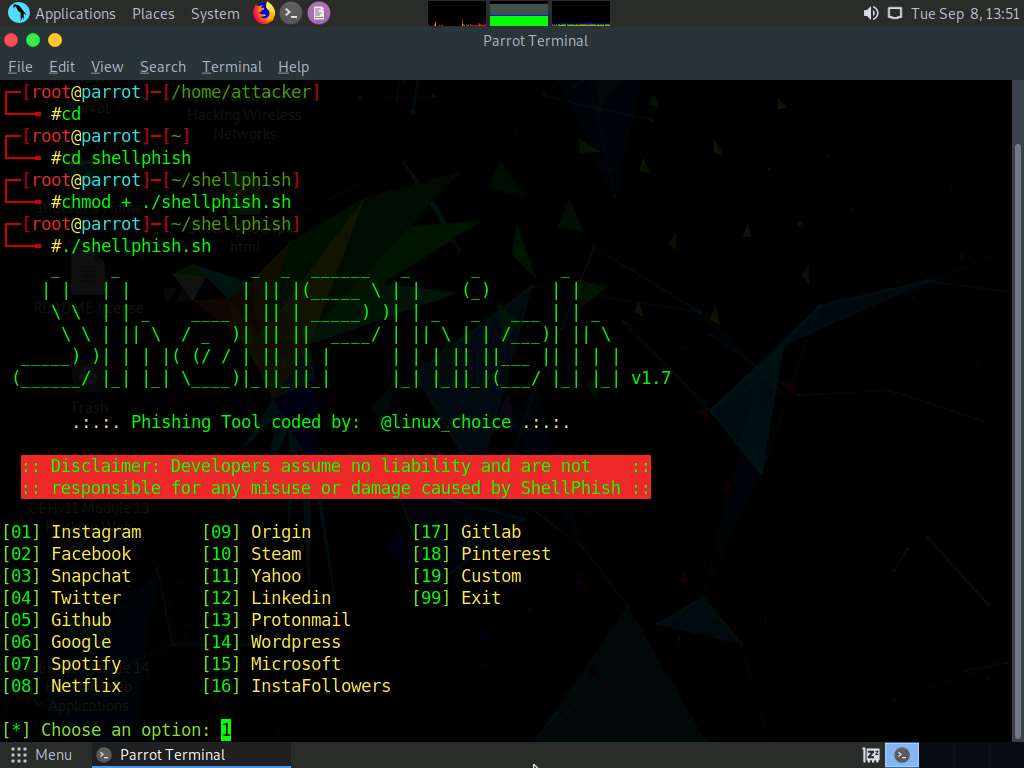This screenshot has height=768, width=1024.
Task: Click the '[11] Yahoo' option text
Action: 252,576
